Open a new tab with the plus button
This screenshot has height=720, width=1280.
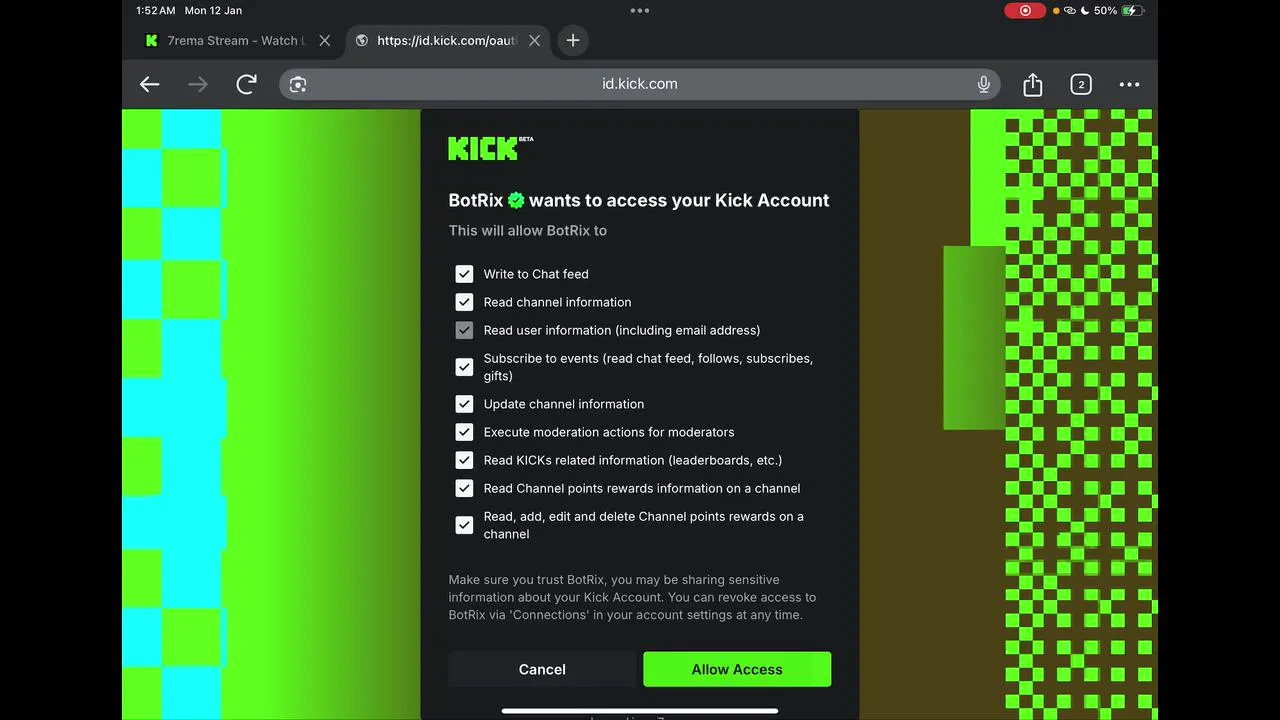coord(573,41)
